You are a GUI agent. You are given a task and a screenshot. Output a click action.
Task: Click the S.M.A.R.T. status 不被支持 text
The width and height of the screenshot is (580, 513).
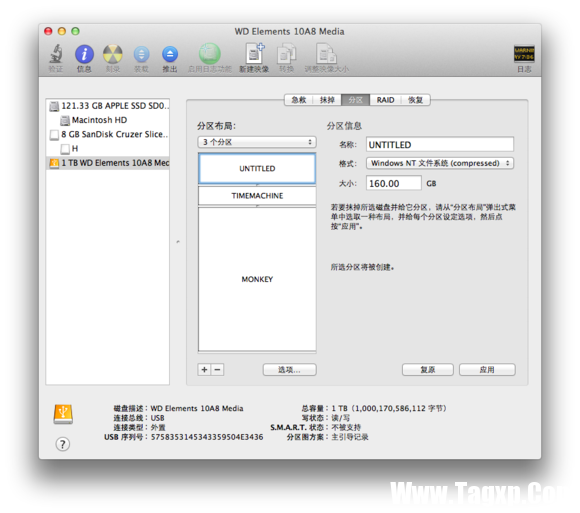coord(346,428)
